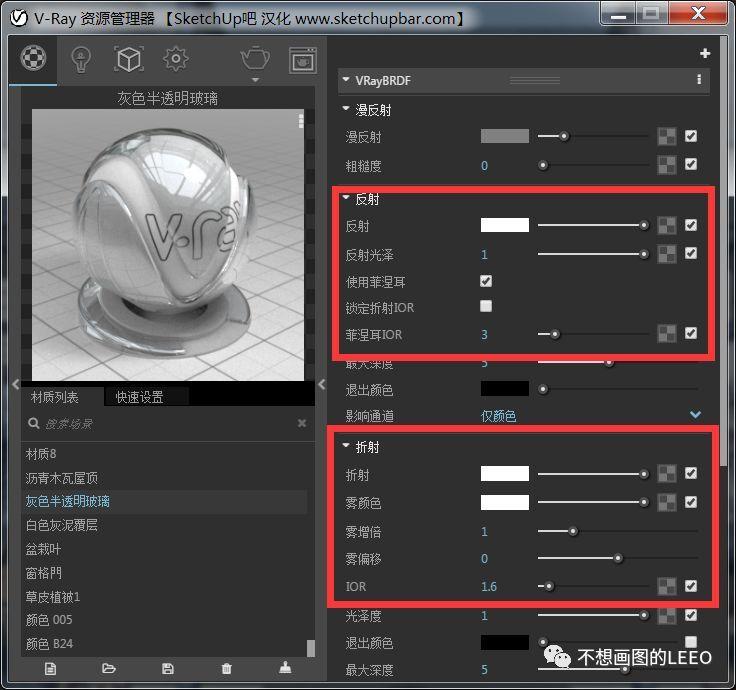Click texture map button for 反射光泽
This screenshot has width=736, height=690.
coord(667,254)
